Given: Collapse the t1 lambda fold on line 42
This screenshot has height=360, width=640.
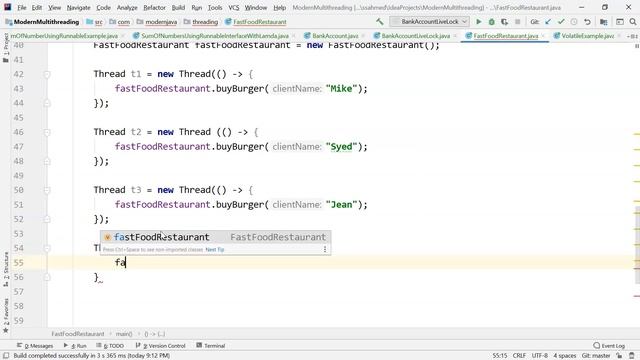Looking at the screenshot, I should coord(47,75).
